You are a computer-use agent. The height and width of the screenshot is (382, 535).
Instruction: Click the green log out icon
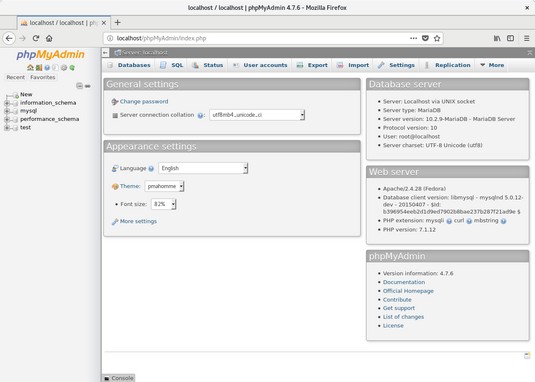39,68
